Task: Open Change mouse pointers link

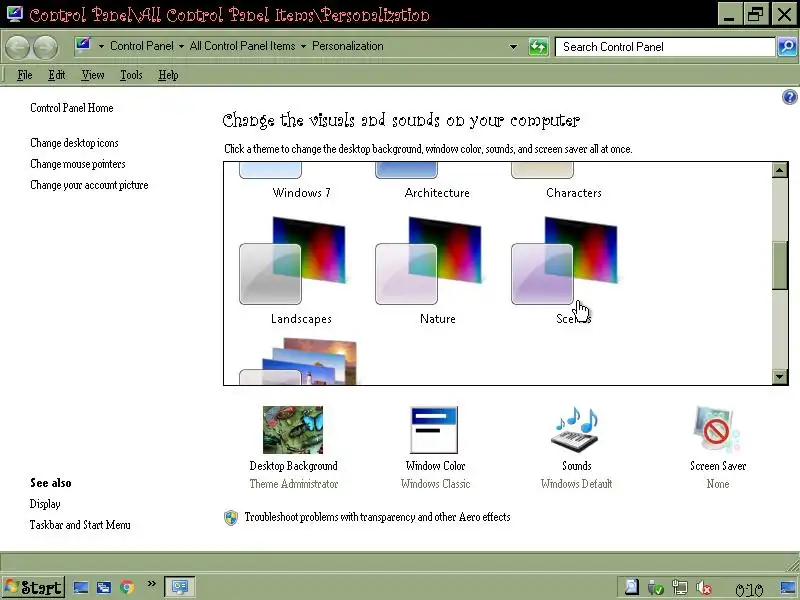Action: (x=78, y=164)
